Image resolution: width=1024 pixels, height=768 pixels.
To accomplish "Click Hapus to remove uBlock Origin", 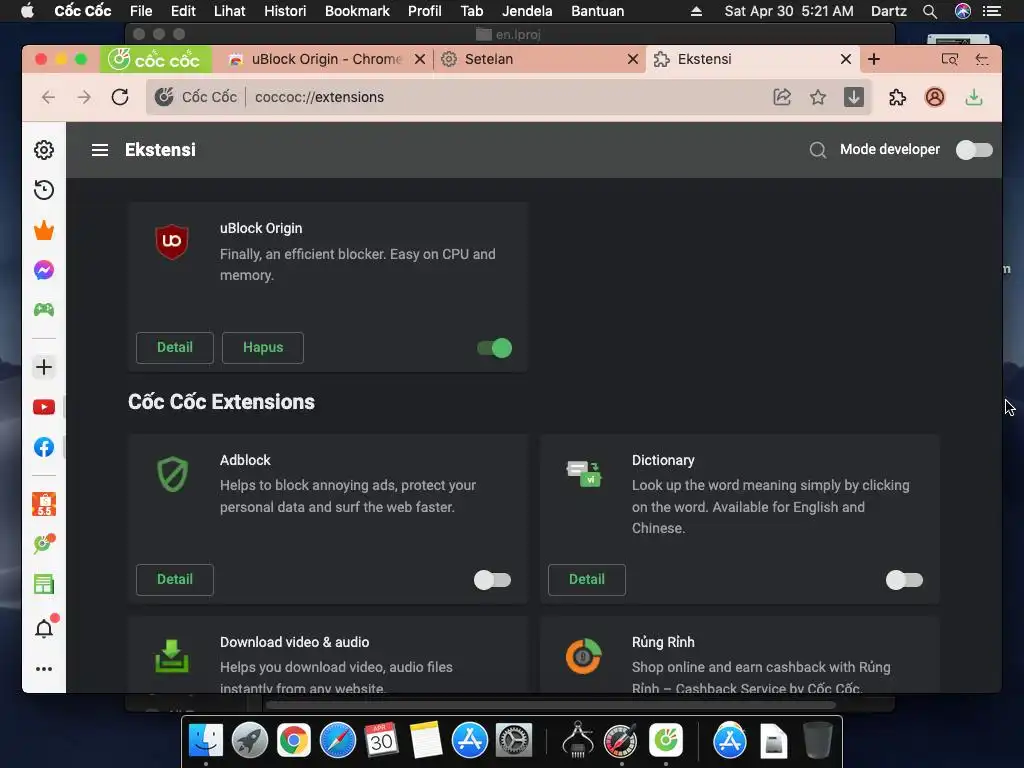I will click(263, 347).
